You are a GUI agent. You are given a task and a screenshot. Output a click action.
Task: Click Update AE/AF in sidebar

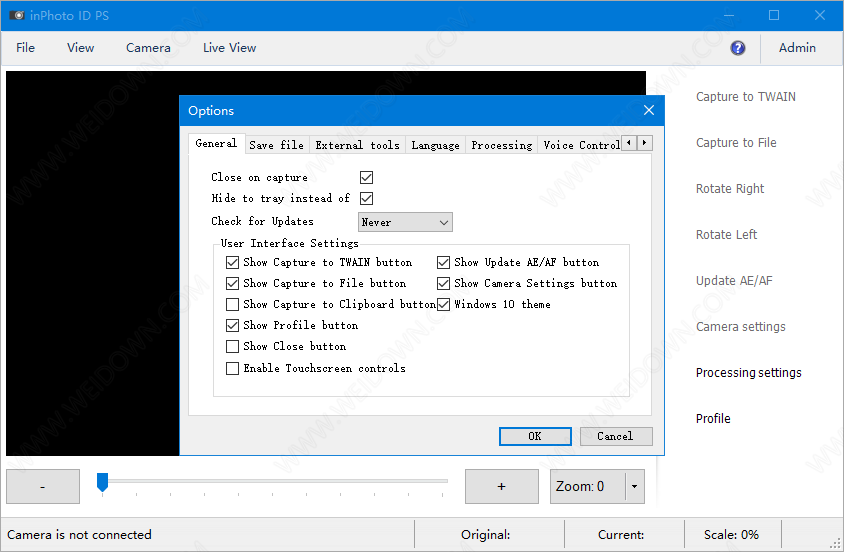(x=734, y=281)
